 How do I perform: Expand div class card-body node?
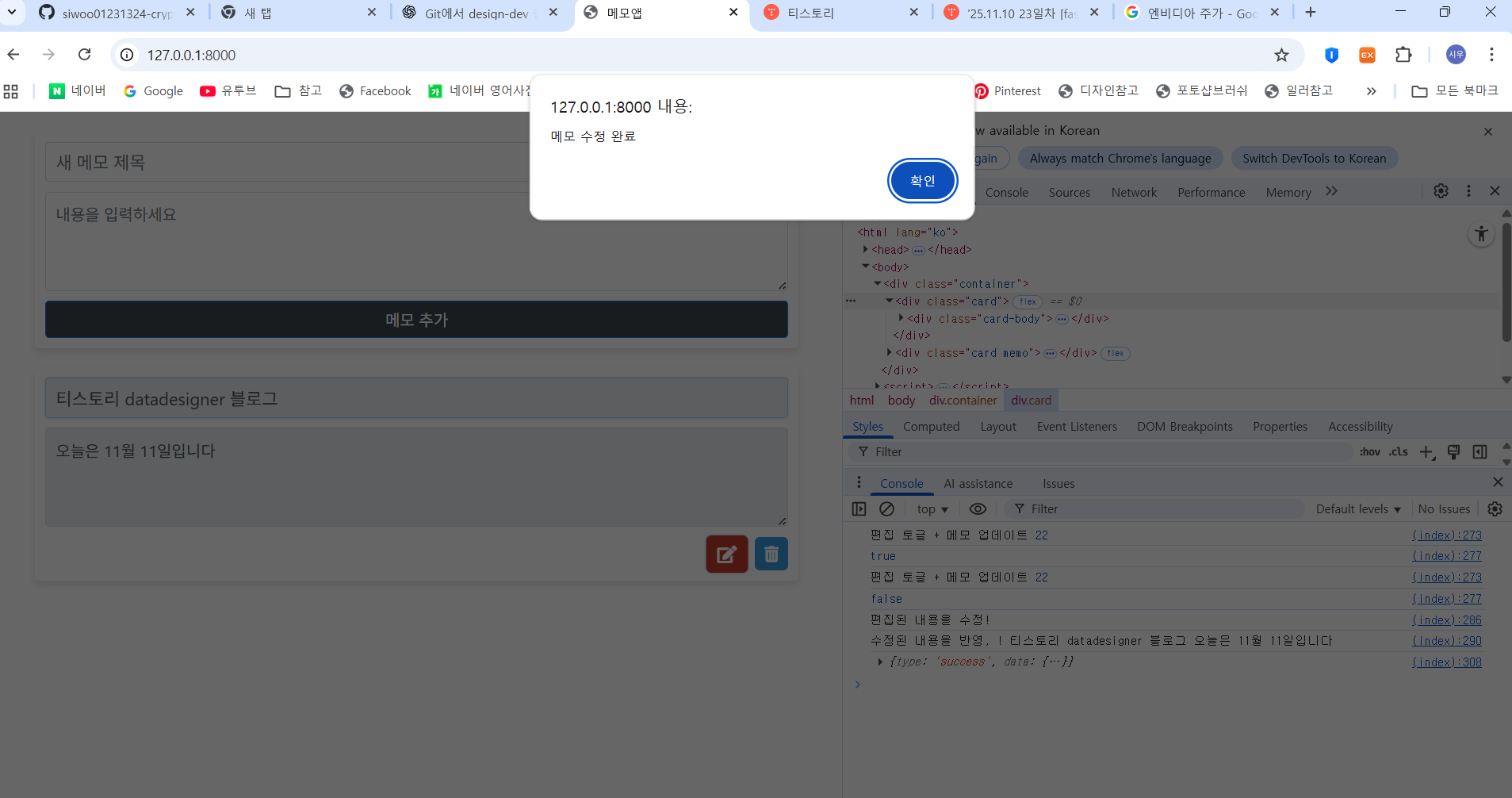click(901, 318)
